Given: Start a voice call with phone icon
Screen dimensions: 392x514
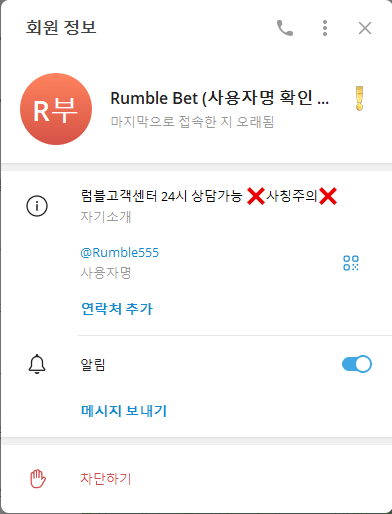Looking at the screenshot, I should (x=285, y=28).
